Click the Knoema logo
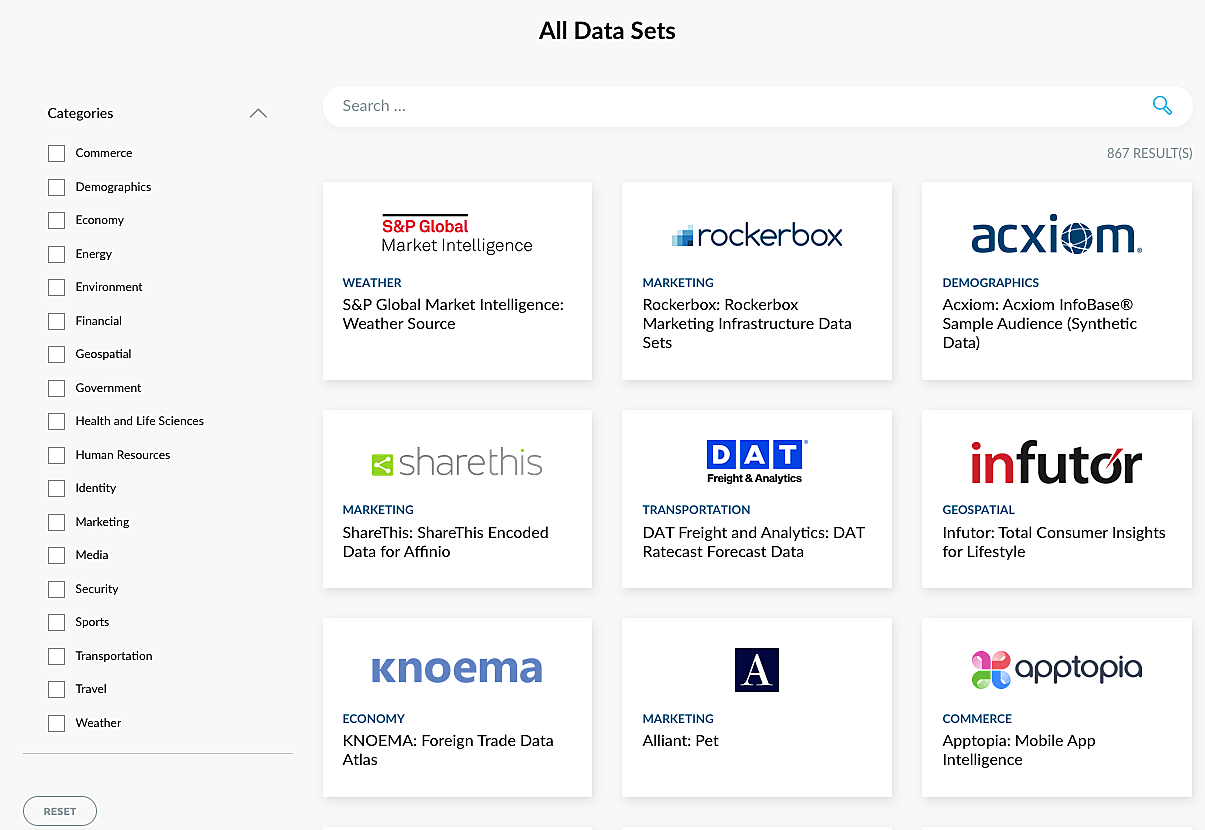Image resolution: width=1205 pixels, height=830 pixels. pyautogui.click(x=457, y=669)
